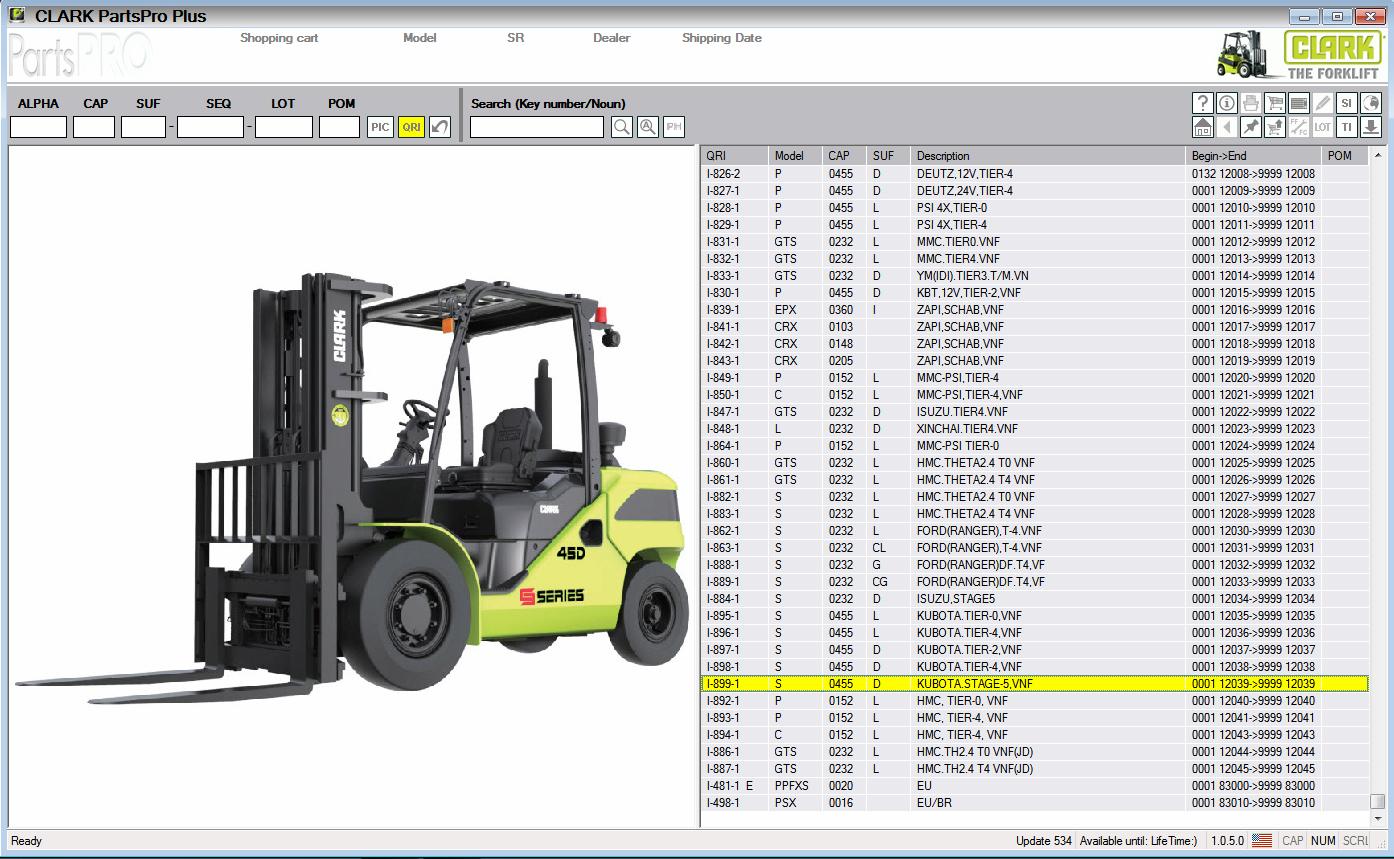
Task: Sort by the Begin->End column header
Action: [x=1254, y=156]
